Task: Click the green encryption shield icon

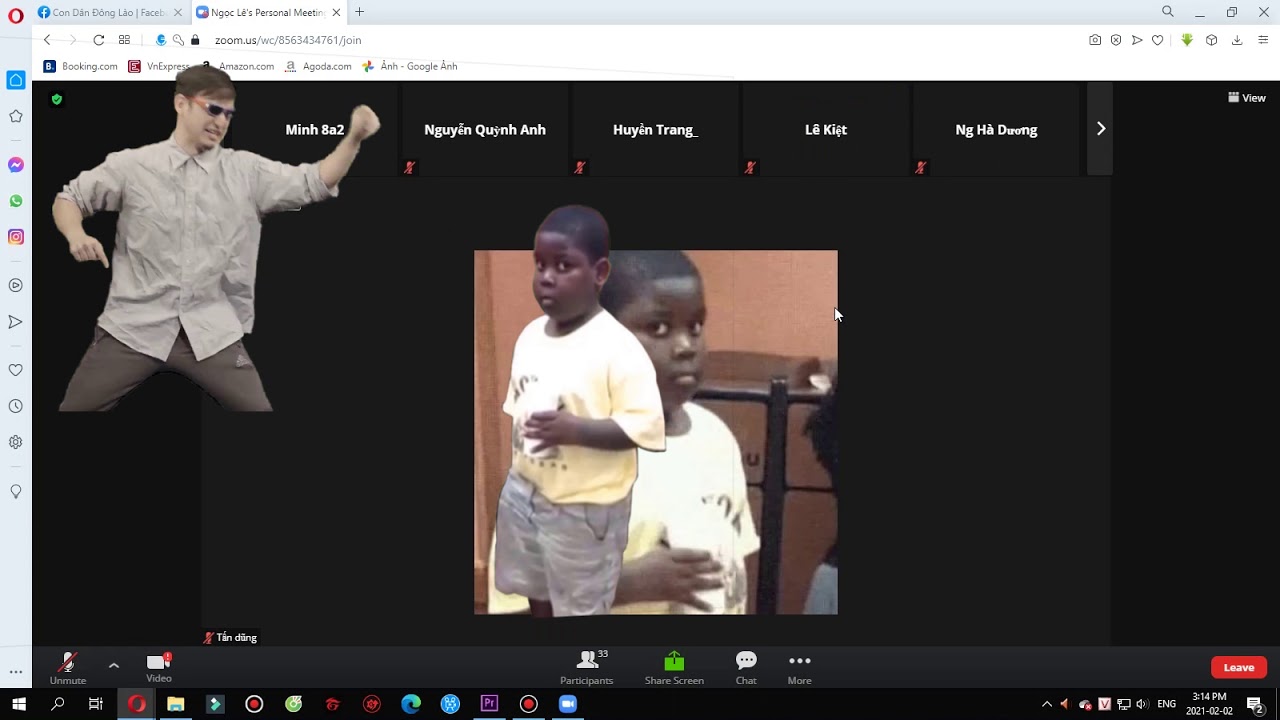Action: pyautogui.click(x=57, y=99)
